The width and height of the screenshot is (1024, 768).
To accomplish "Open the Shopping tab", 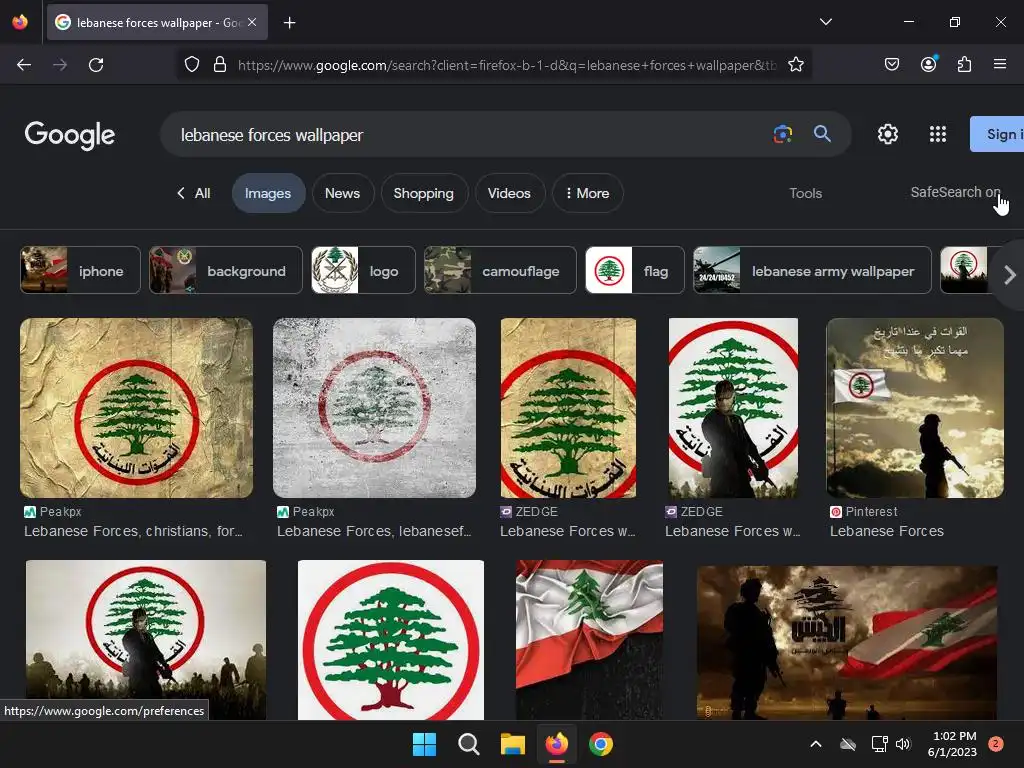I will coord(424,193).
